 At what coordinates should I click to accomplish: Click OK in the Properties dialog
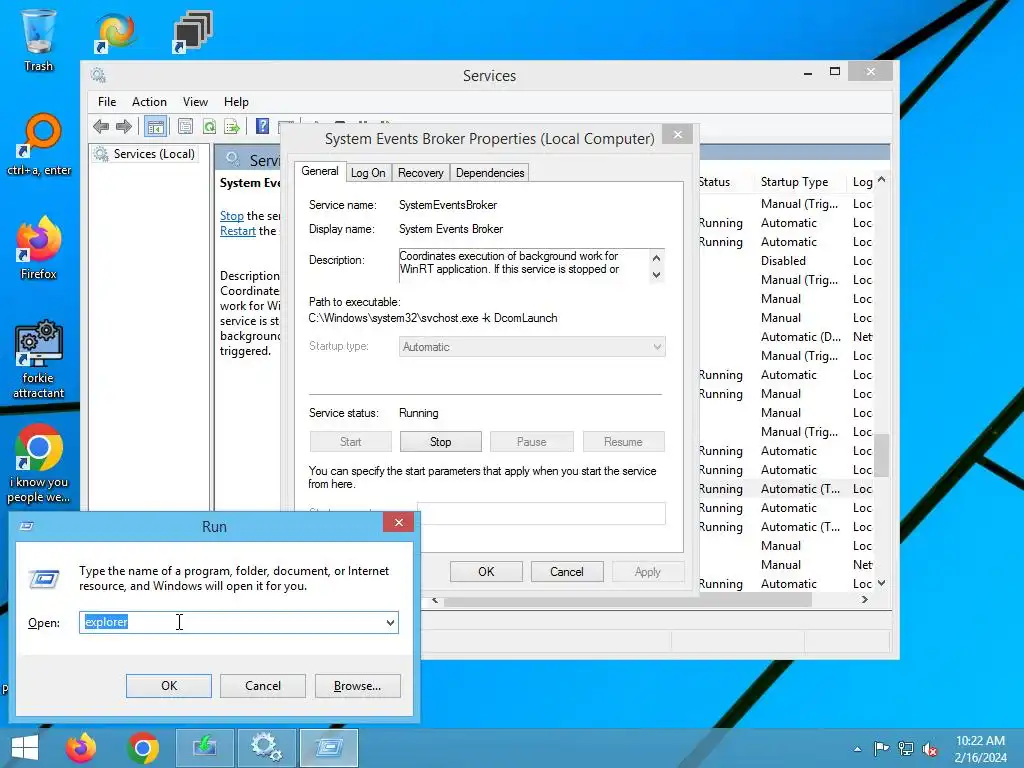[487, 571]
